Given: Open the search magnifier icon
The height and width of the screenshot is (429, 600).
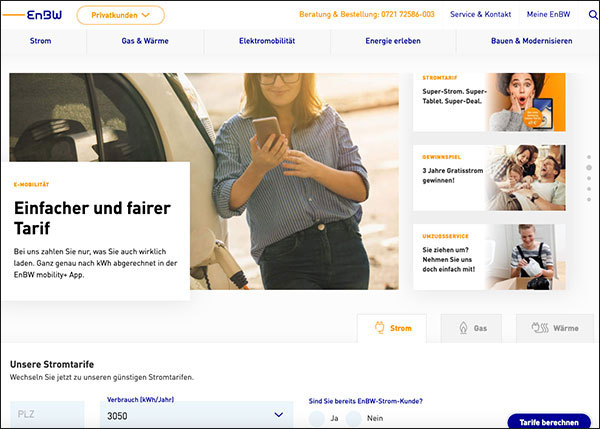Looking at the screenshot, I should pyautogui.click(x=593, y=15).
